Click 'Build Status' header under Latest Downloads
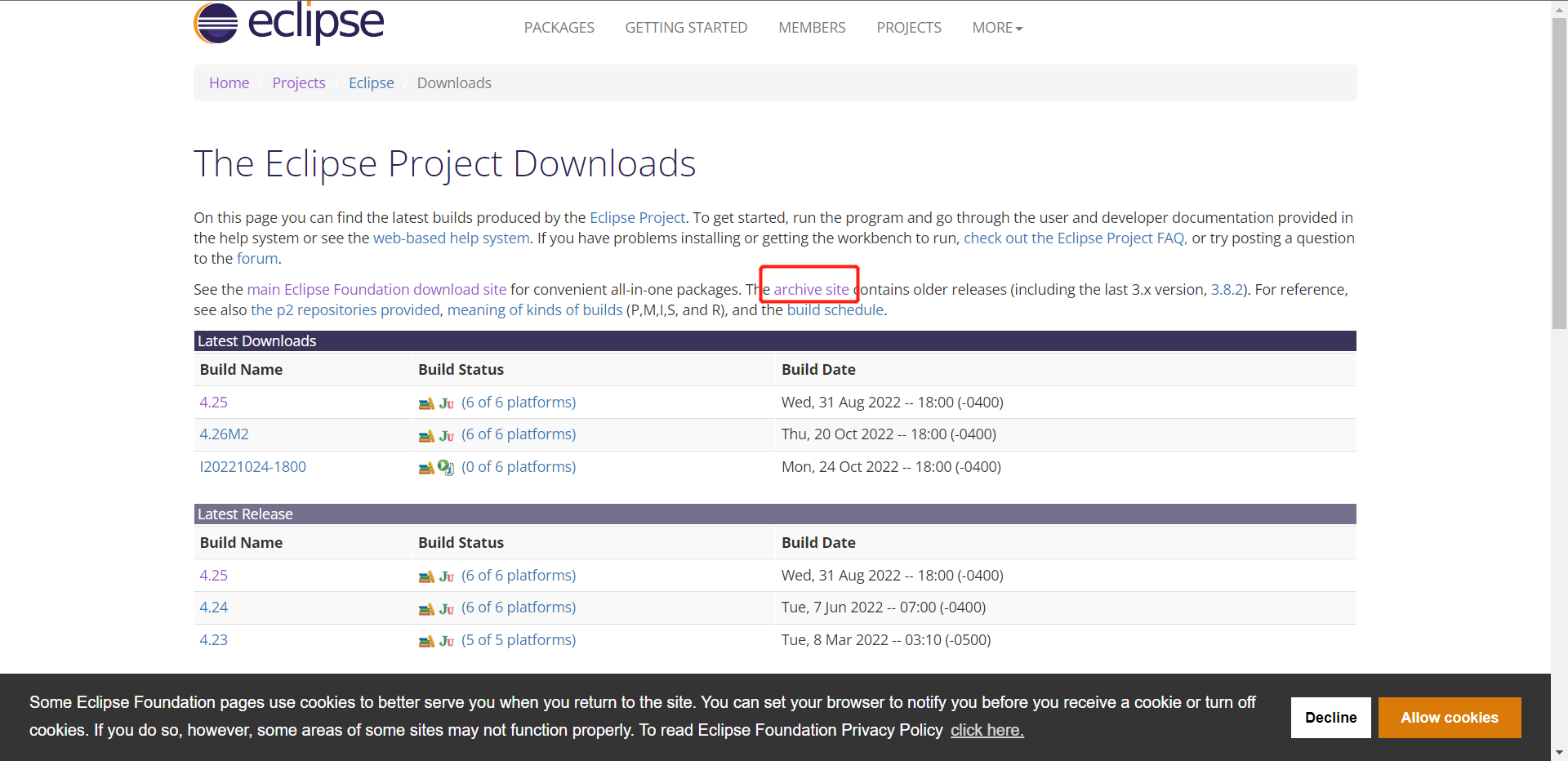The height and width of the screenshot is (761, 1568). [461, 370]
